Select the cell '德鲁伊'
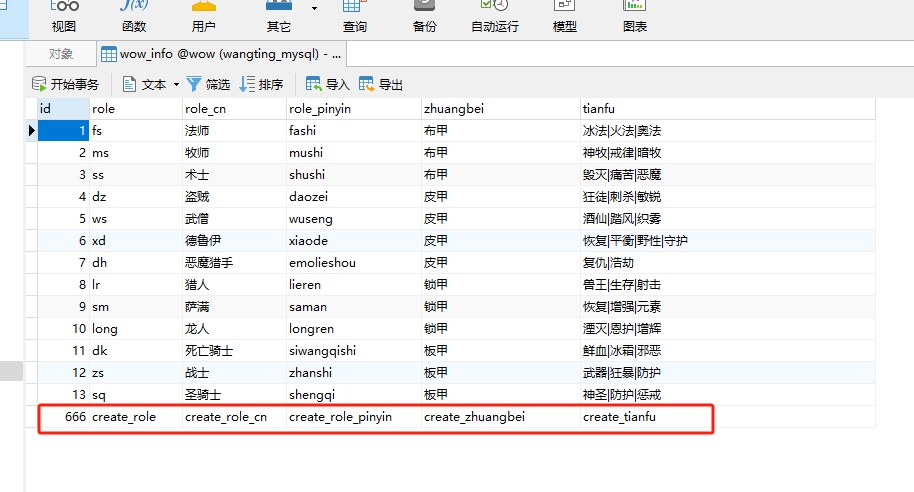The image size is (914, 492). pos(234,241)
